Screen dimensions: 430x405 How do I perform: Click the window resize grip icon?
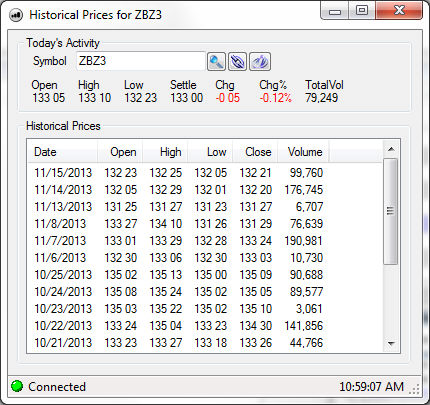click(x=414, y=389)
